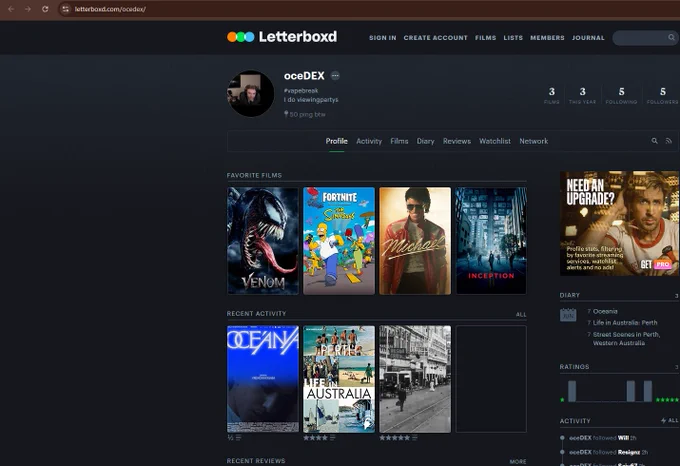Reload the page with refresh icon
The image size is (680, 466).
tap(45, 9)
